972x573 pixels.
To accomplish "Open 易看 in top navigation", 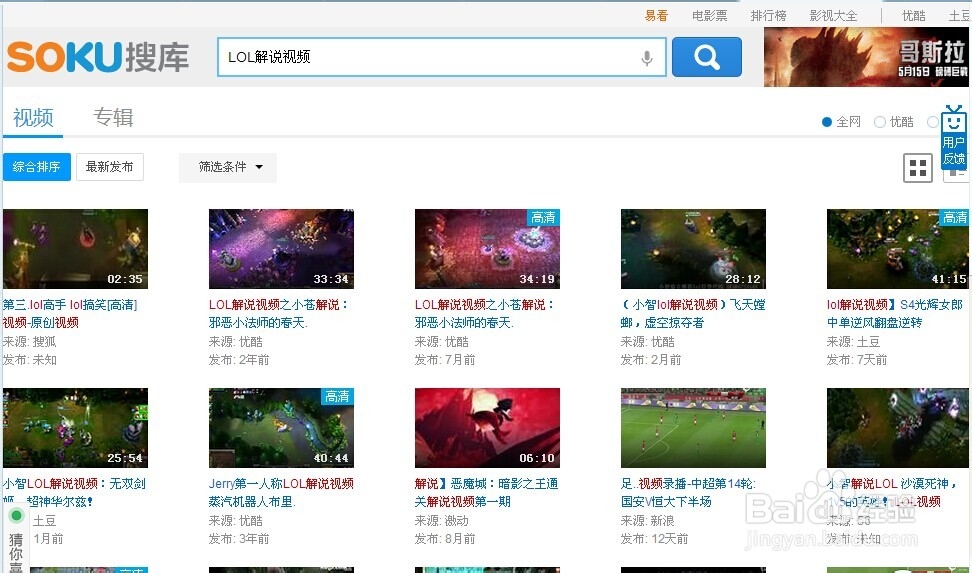I will 656,16.
